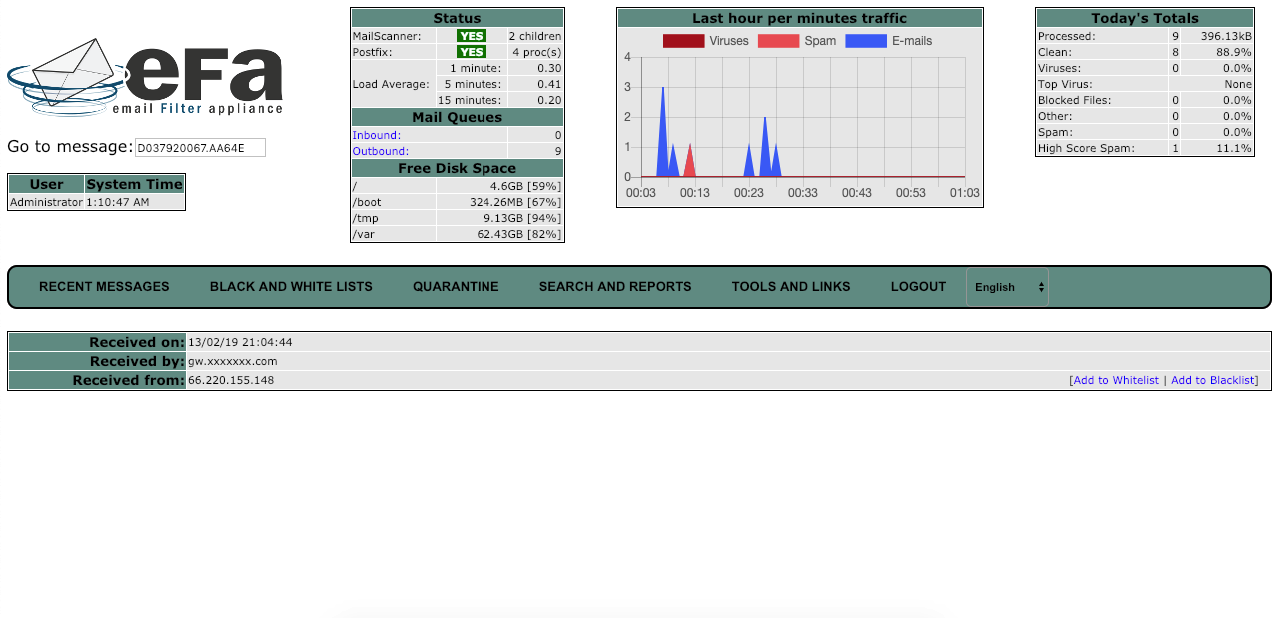The image size is (1276, 618).
Task: Click Add to Whitelist link
Action: (1116, 380)
